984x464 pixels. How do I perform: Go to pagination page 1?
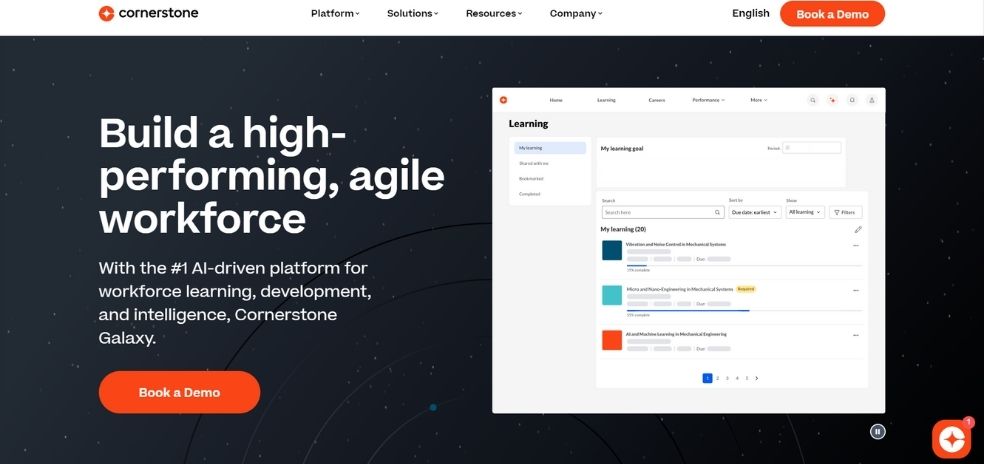pos(707,378)
